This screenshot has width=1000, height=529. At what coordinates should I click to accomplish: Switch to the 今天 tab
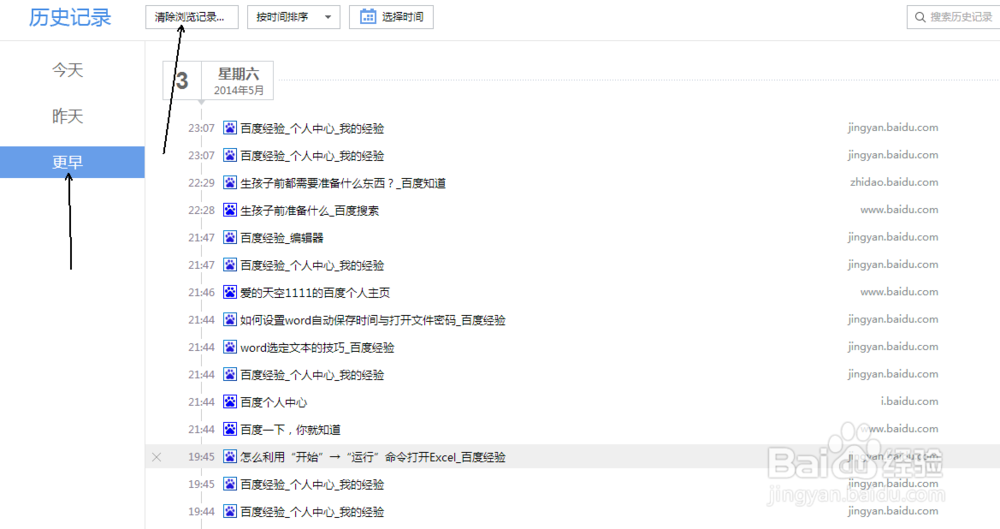[x=68, y=70]
